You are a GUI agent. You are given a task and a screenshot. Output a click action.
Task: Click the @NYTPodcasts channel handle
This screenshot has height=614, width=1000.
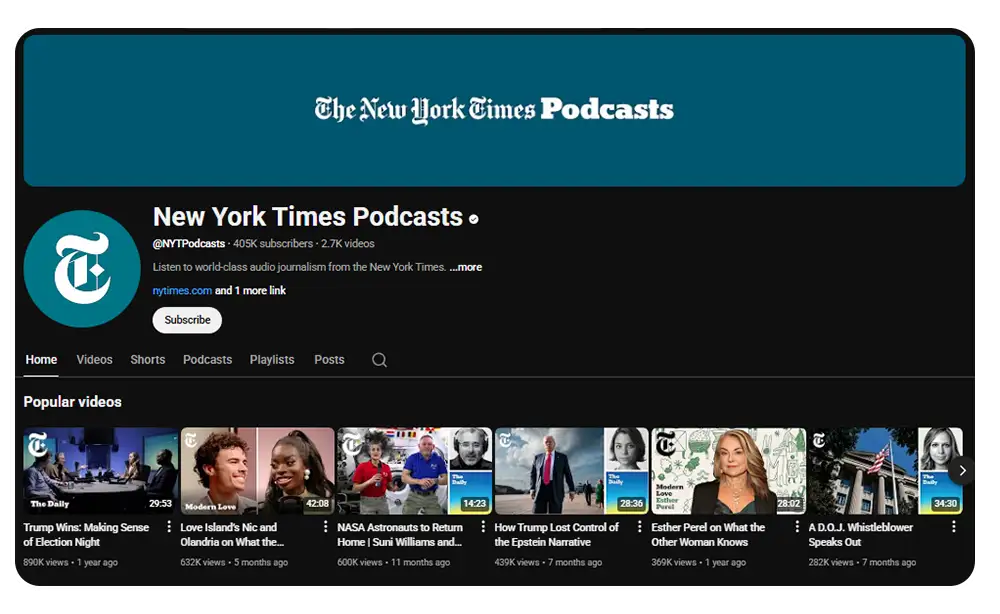pyautogui.click(x=187, y=243)
